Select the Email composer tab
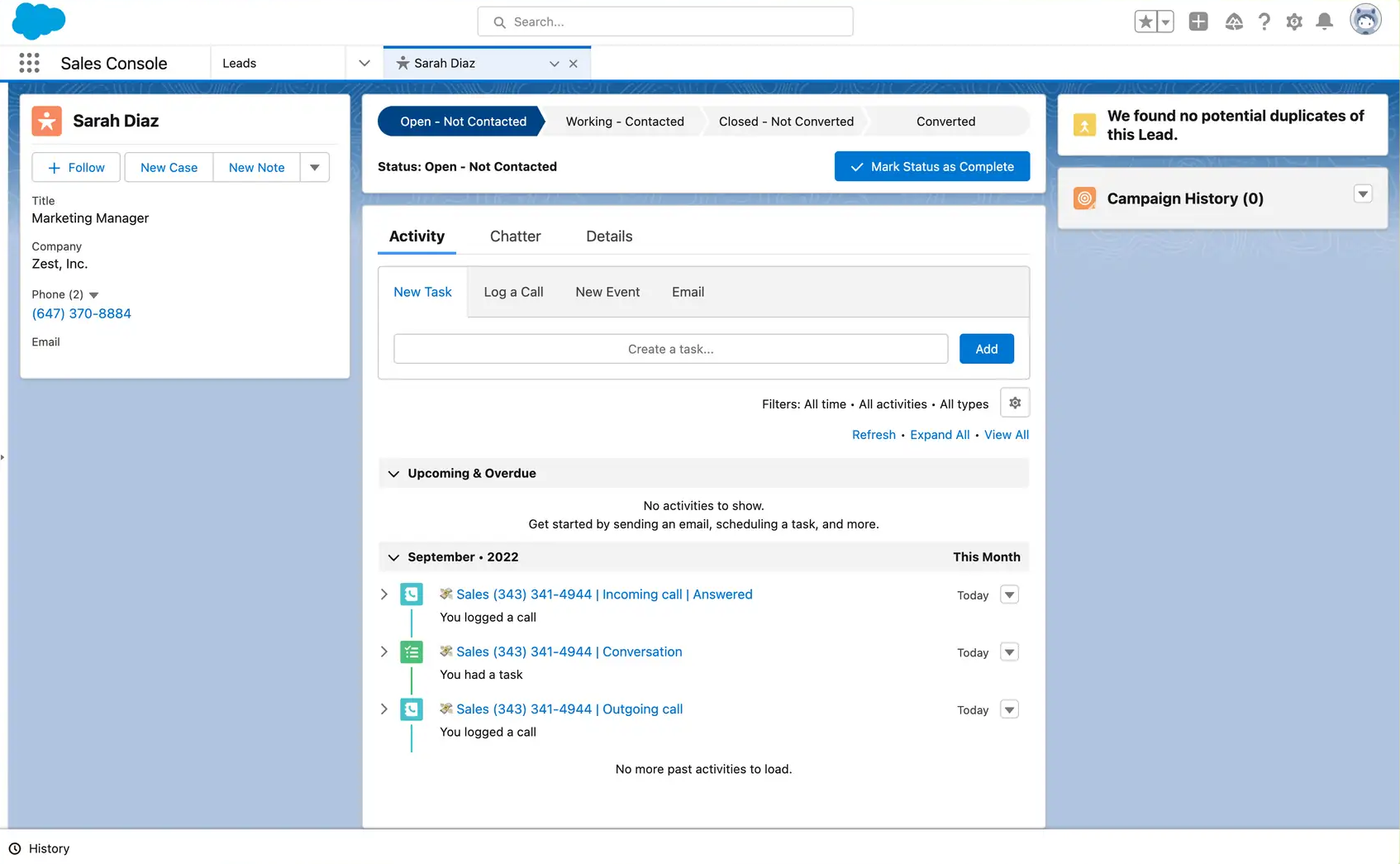The width and height of the screenshot is (1400, 864). (x=688, y=292)
